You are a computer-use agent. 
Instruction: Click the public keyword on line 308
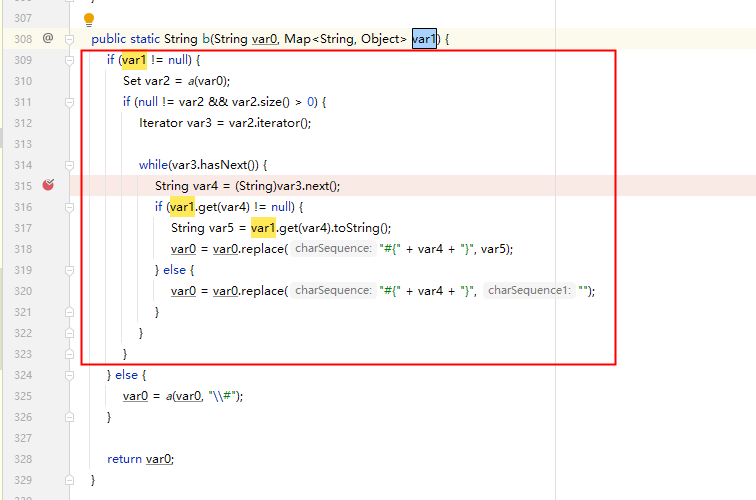[x=108, y=39]
